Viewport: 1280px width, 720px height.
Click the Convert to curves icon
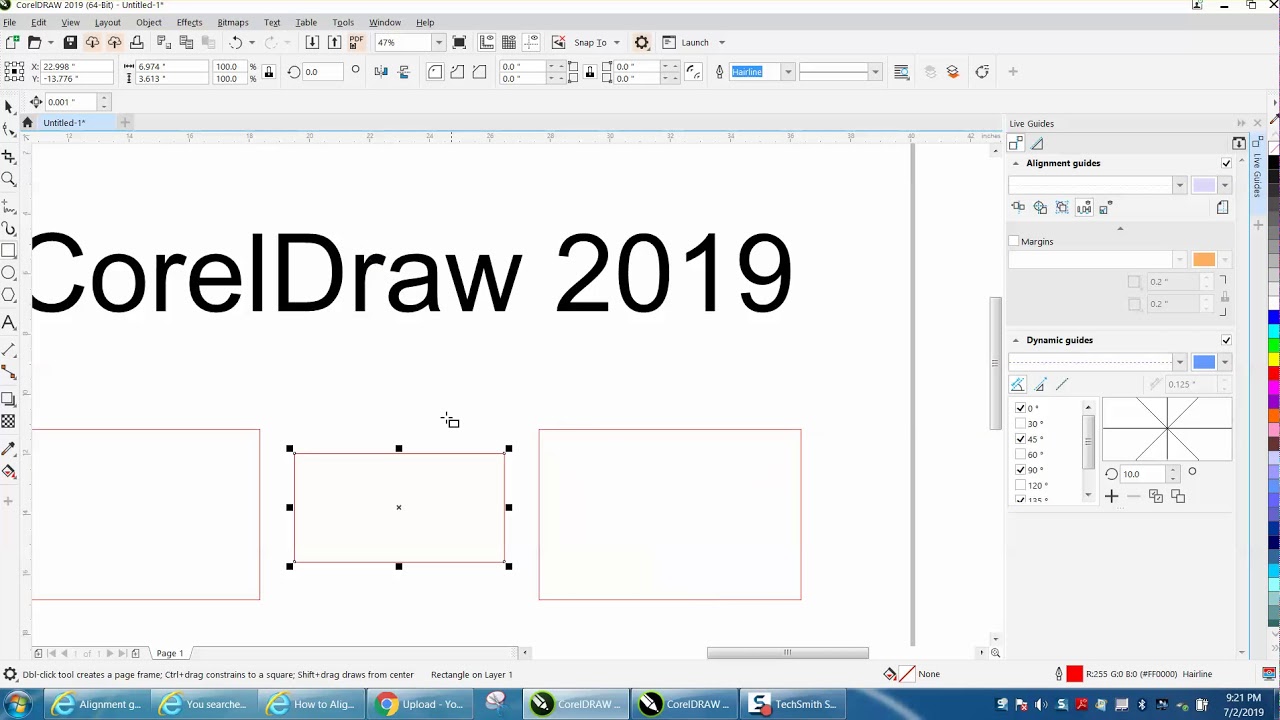click(982, 71)
